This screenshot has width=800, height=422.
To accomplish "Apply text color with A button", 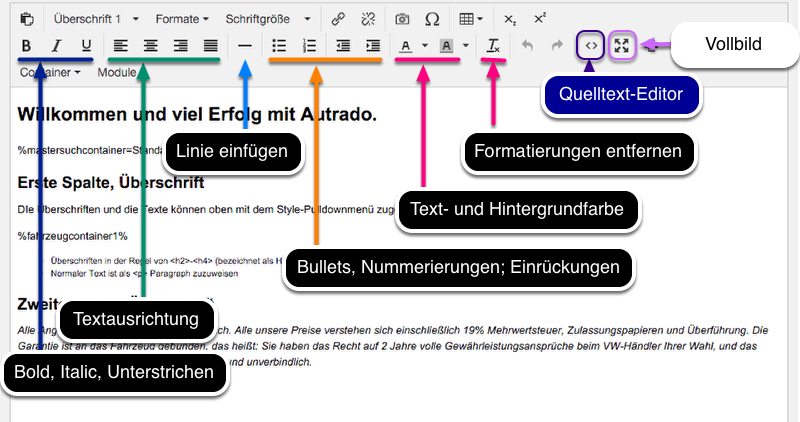I will point(406,46).
